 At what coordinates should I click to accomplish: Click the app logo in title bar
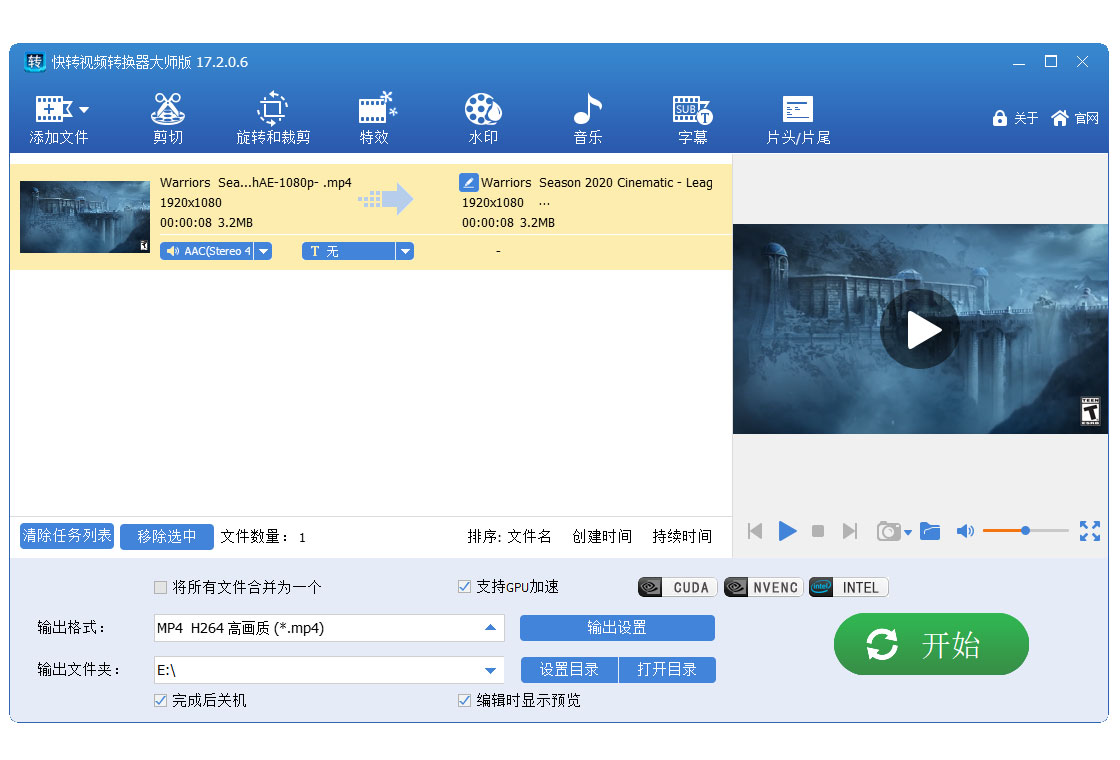tap(34, 62)
